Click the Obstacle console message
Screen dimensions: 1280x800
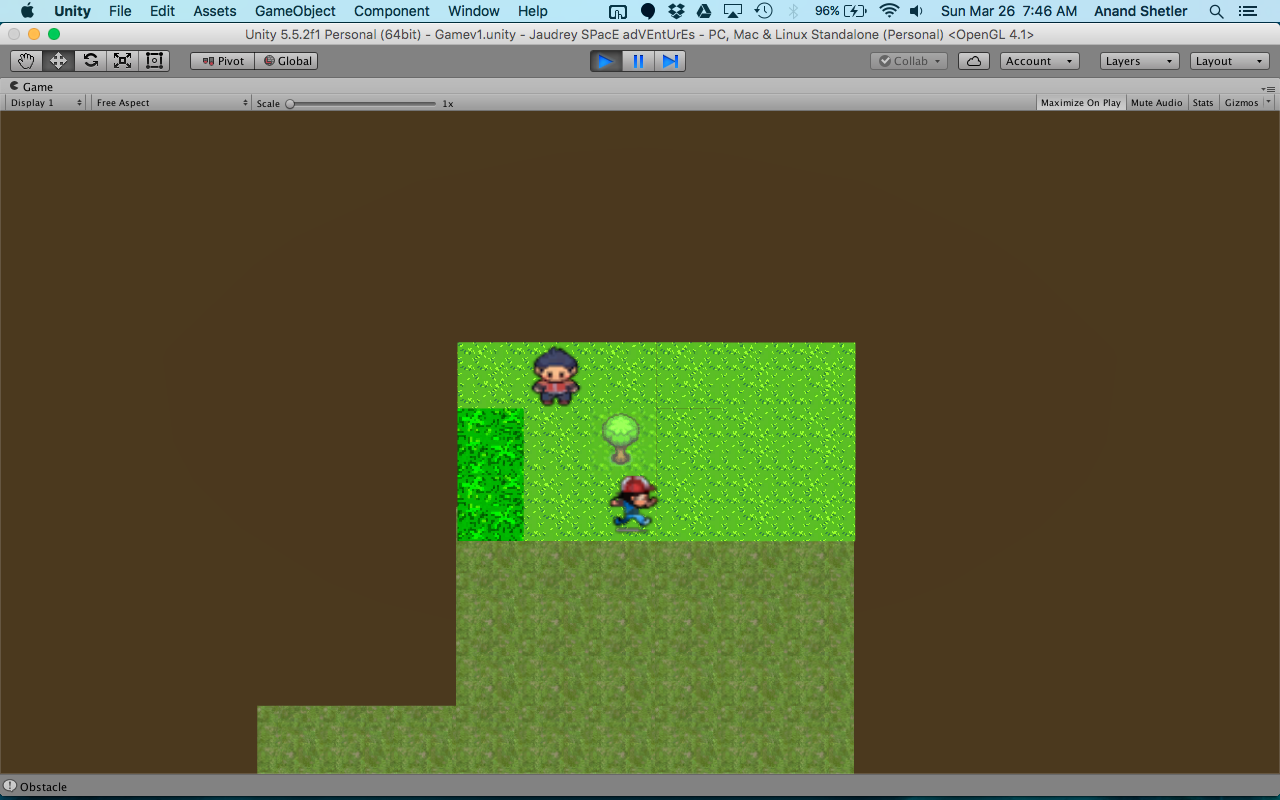pos(43,787)
